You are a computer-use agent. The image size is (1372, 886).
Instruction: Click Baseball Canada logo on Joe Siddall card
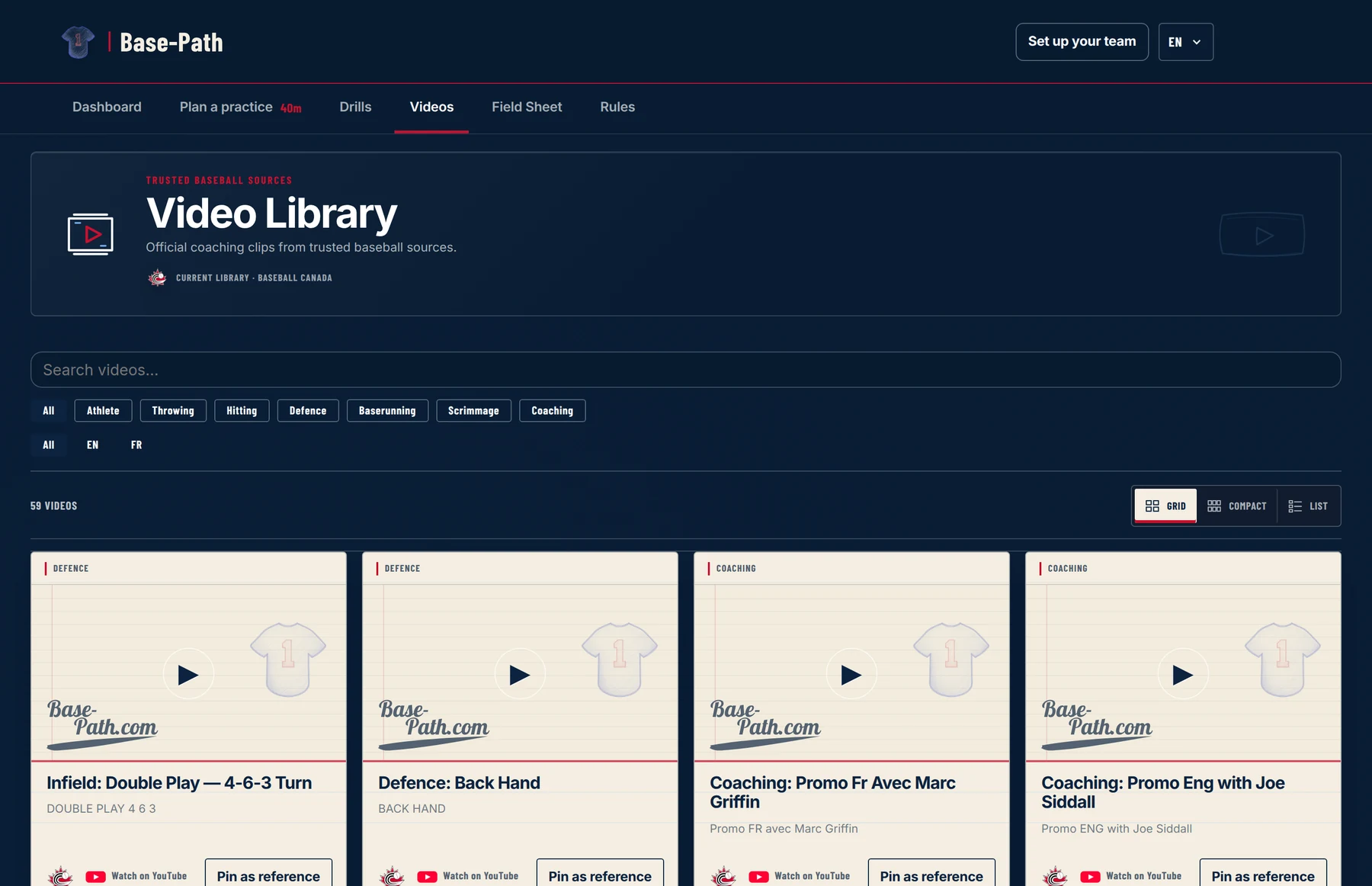[x=1056, y=876]
